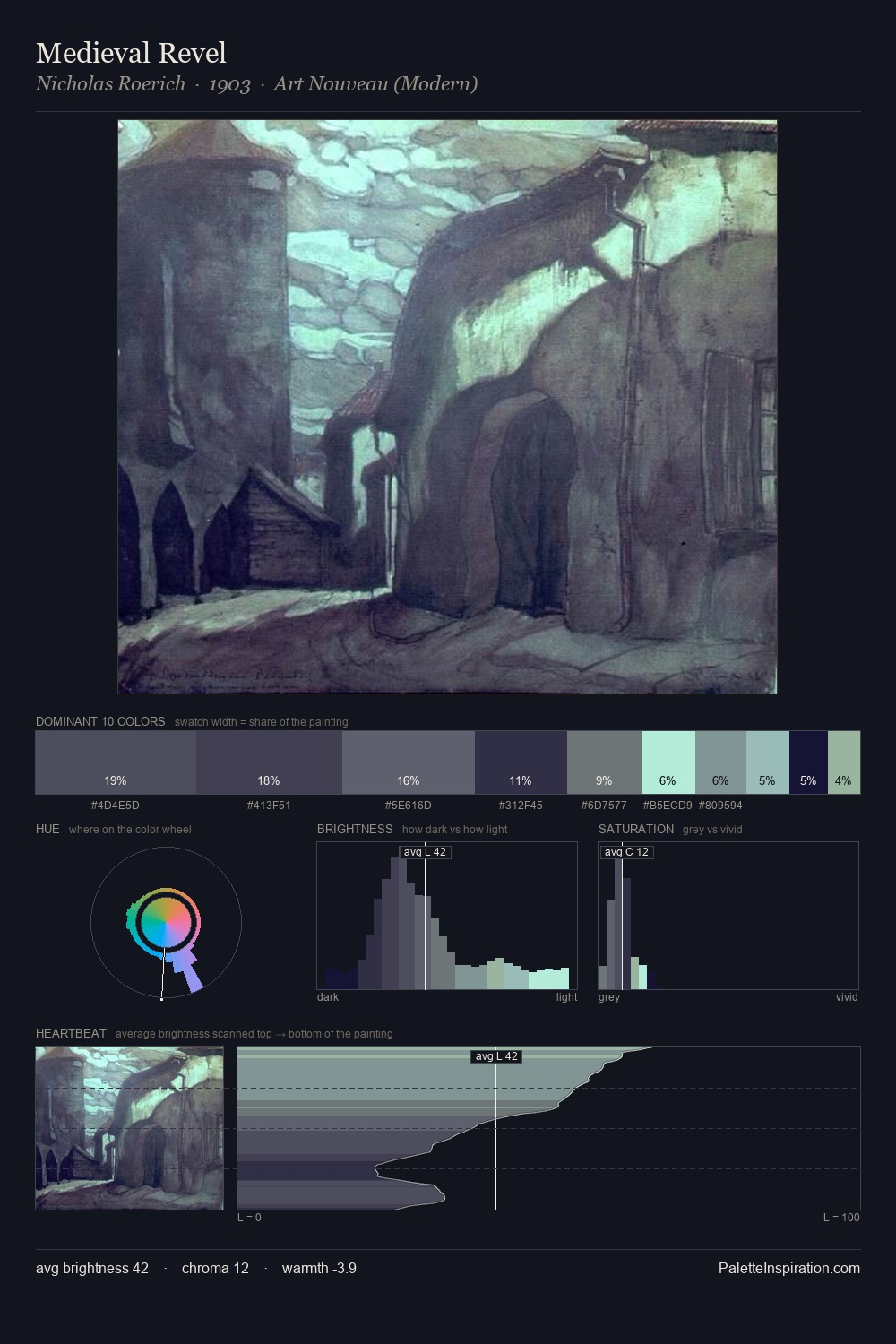Click the heartbeat brightness profile chart
The image size is (896, 1344).
click(548, 1128)
